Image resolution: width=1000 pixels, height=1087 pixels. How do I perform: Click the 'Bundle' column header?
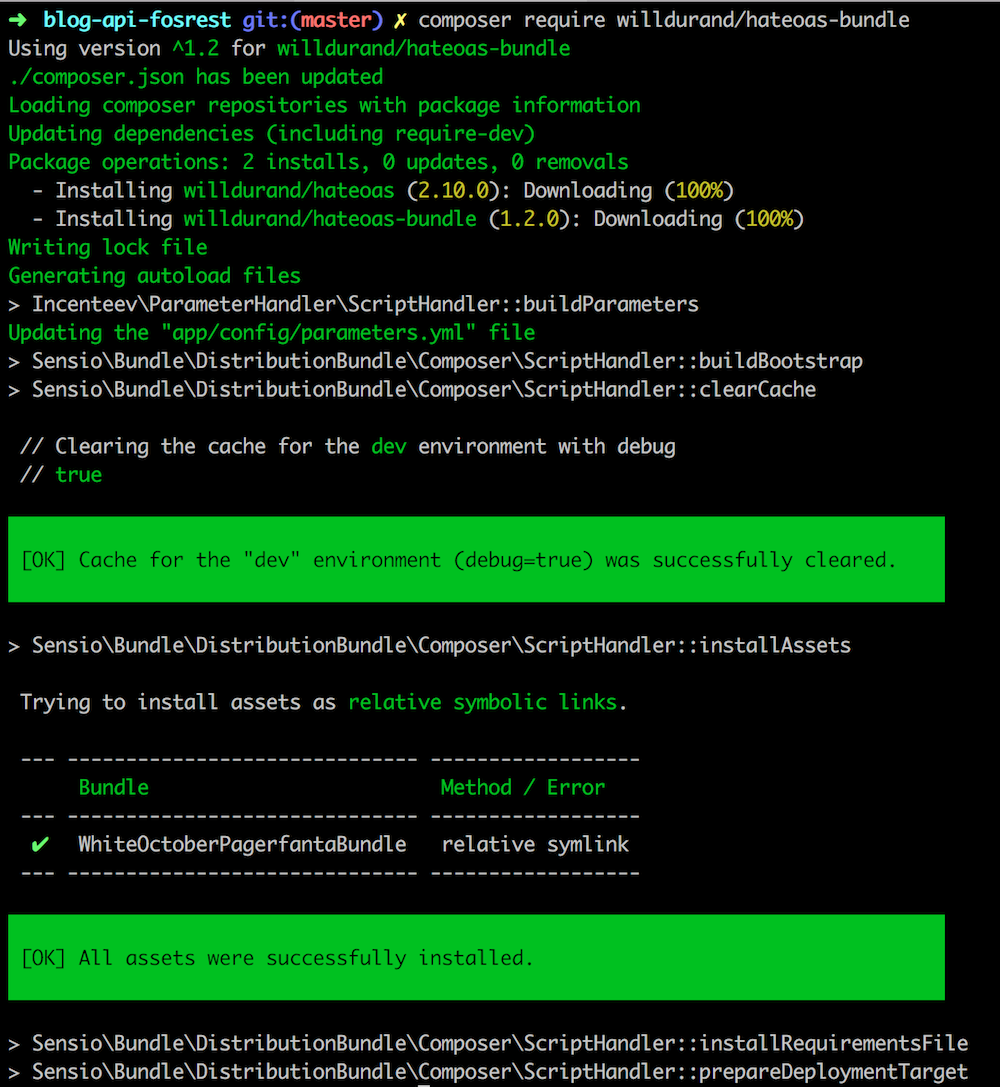point(114,788)
